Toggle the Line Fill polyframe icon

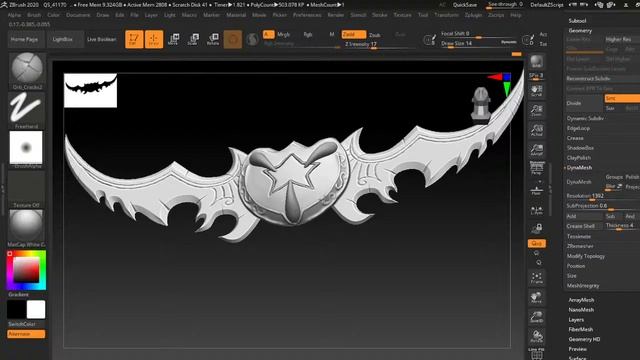tap(536, 353)
